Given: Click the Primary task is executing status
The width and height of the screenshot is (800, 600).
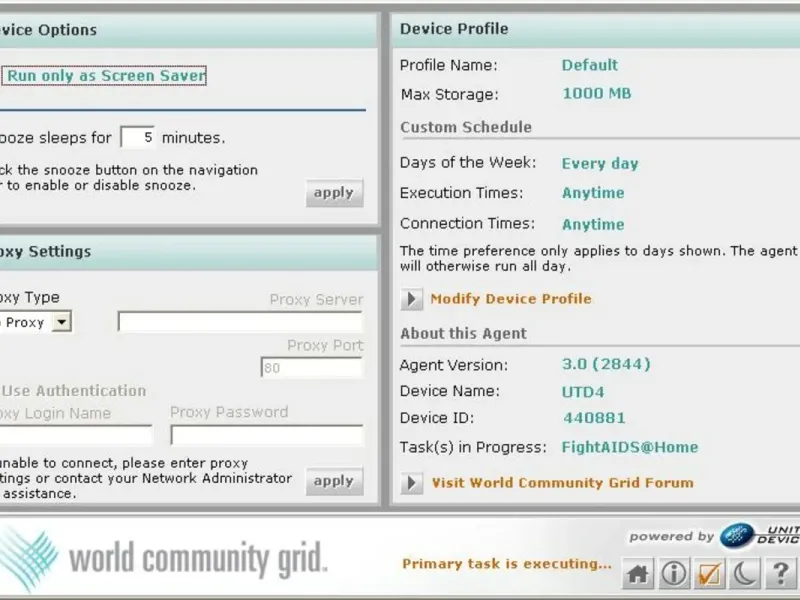Looking at the screenshot, I should coord(507,564).
